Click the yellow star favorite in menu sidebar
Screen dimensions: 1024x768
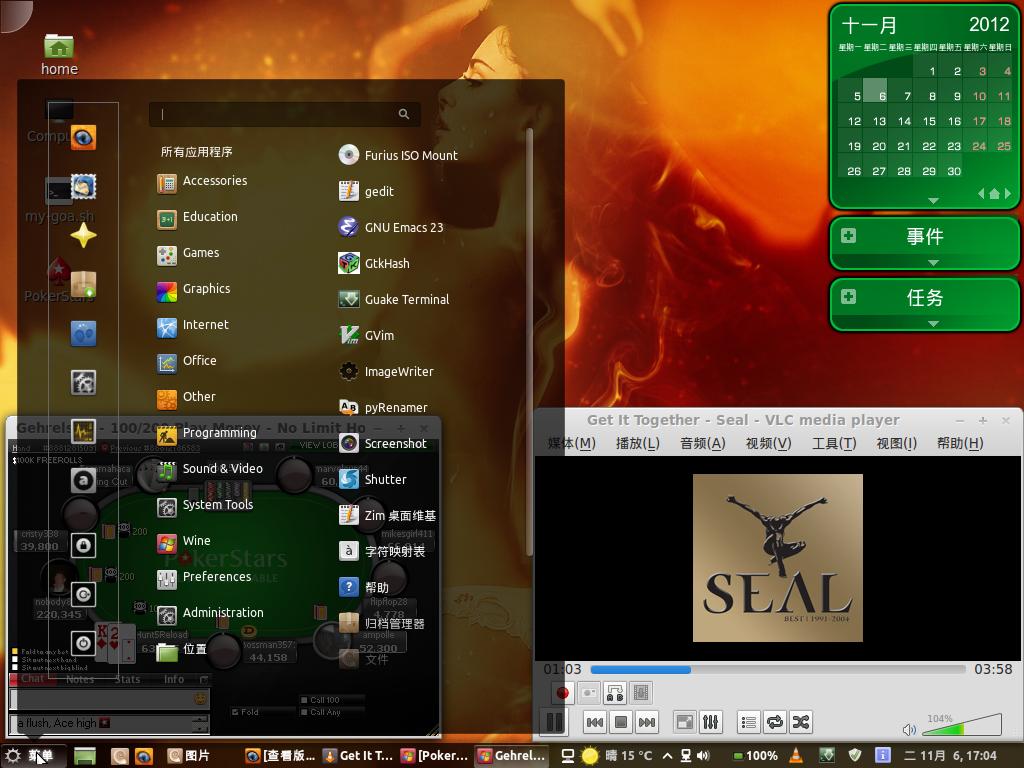[84, 235]
